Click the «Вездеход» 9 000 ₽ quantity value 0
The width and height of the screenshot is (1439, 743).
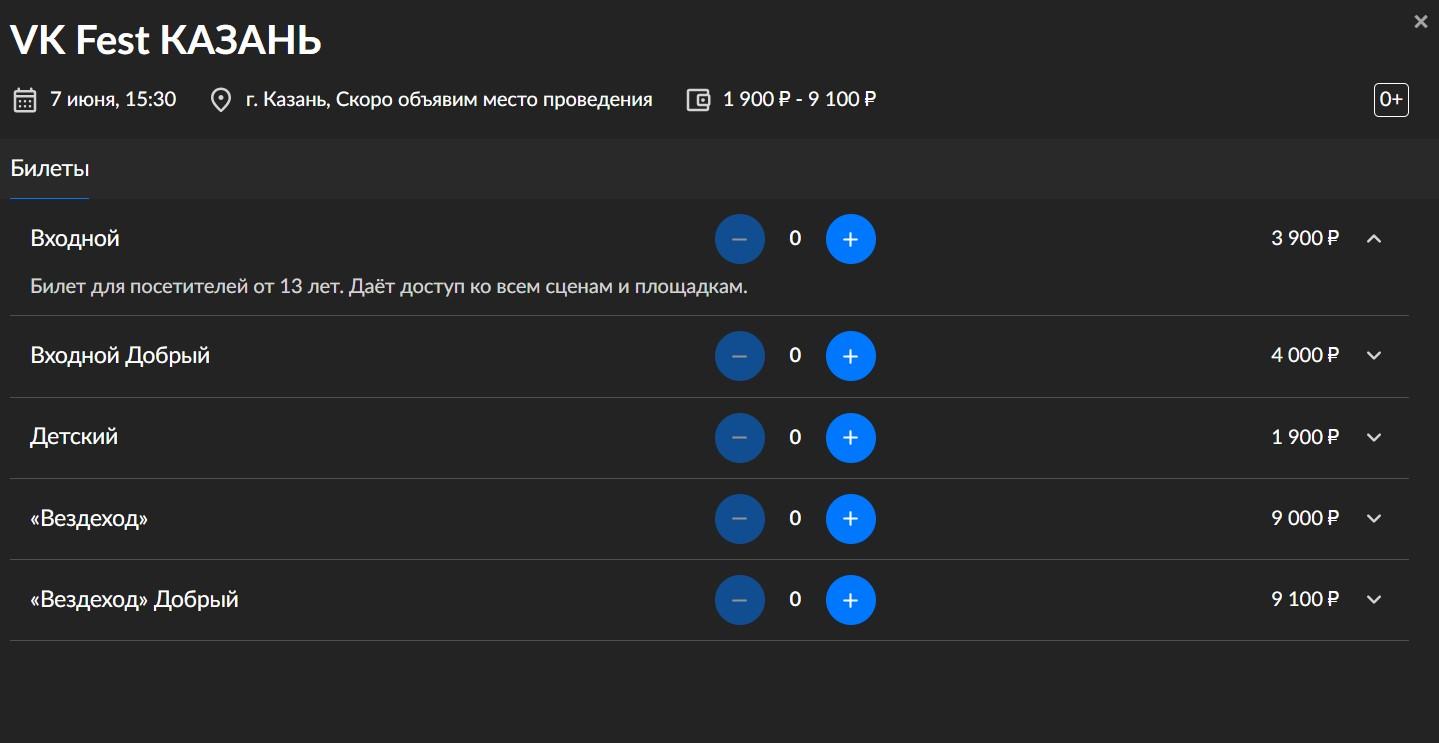(x=795, y=518)
